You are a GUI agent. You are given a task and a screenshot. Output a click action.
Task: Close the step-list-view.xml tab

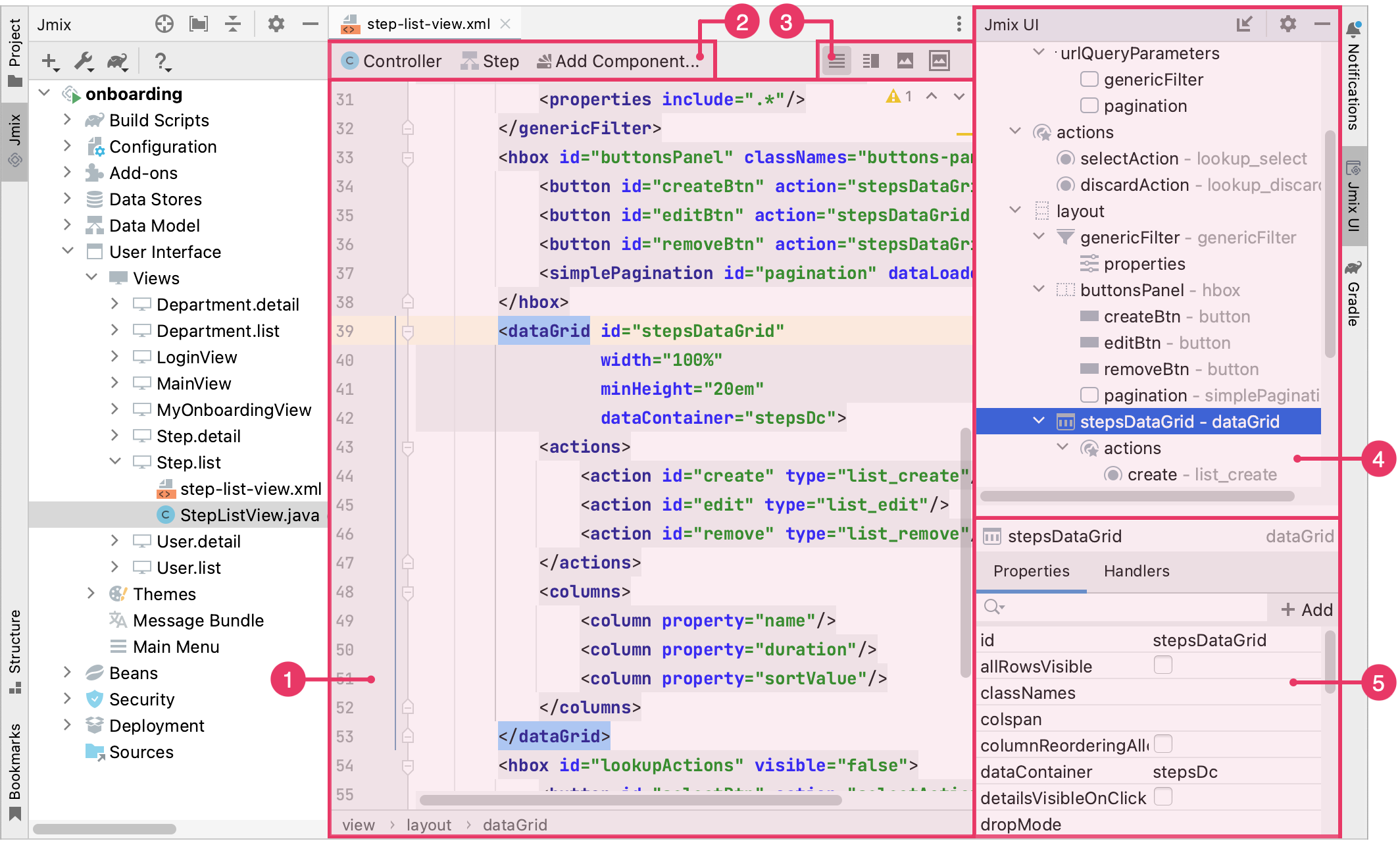[x=505, y=24]
